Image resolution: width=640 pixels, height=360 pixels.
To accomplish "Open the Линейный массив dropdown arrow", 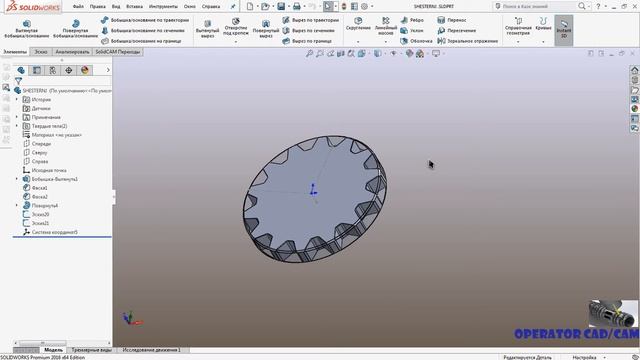I will [385, 42].
